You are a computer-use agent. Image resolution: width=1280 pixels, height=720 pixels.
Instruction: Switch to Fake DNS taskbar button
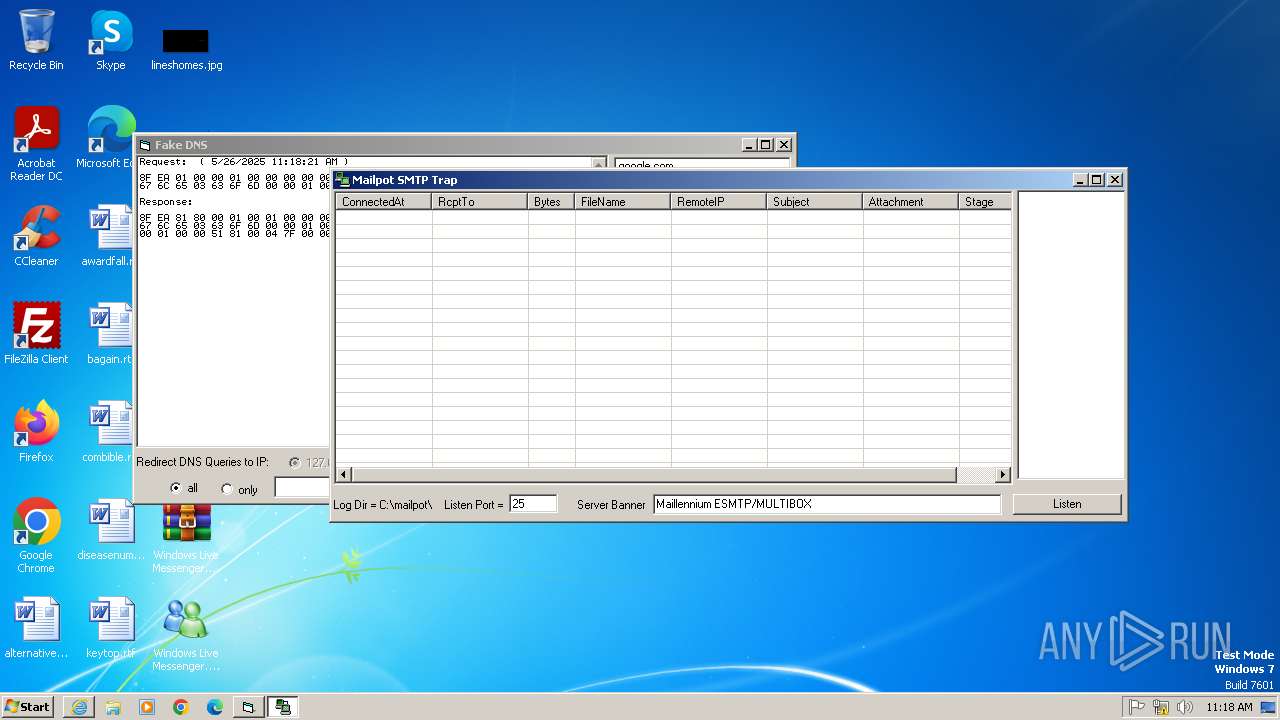[x=248, y=707]
